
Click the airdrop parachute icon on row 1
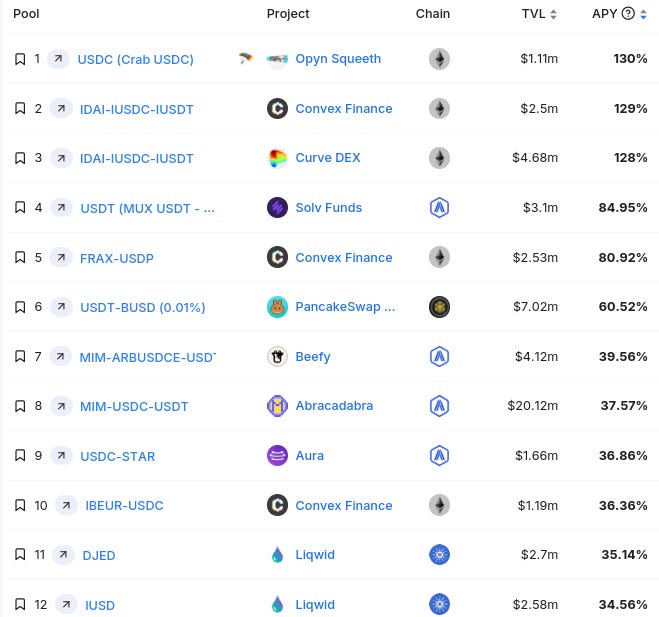point(246,58)
